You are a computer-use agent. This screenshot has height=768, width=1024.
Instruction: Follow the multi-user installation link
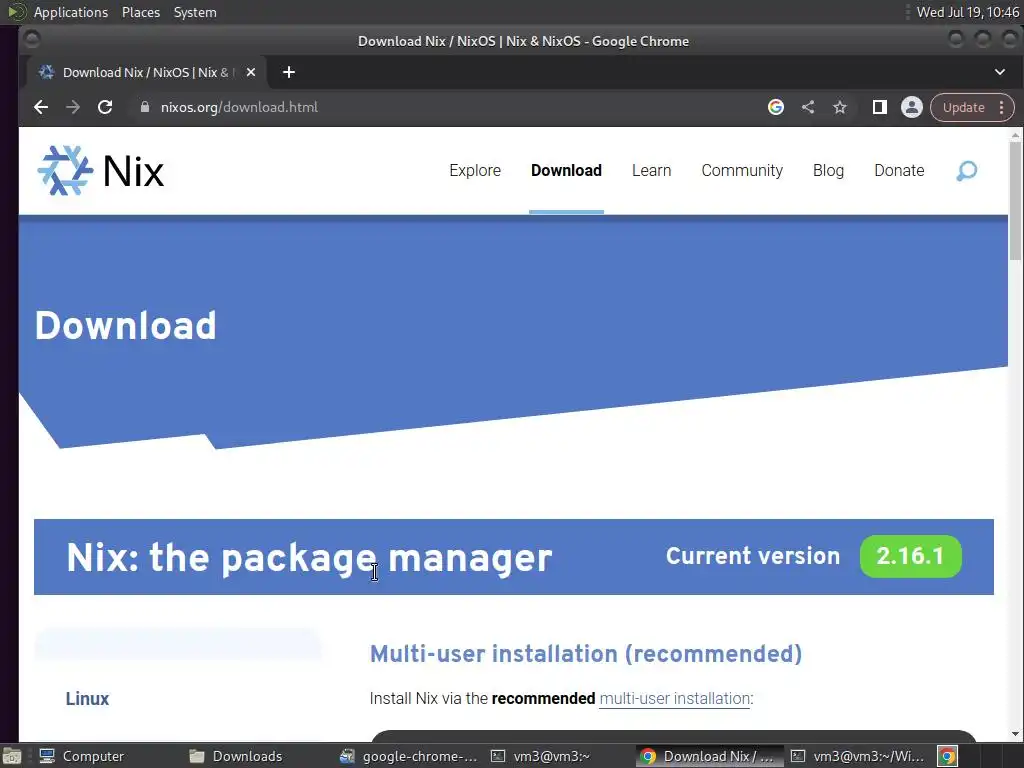pos(675,699)
